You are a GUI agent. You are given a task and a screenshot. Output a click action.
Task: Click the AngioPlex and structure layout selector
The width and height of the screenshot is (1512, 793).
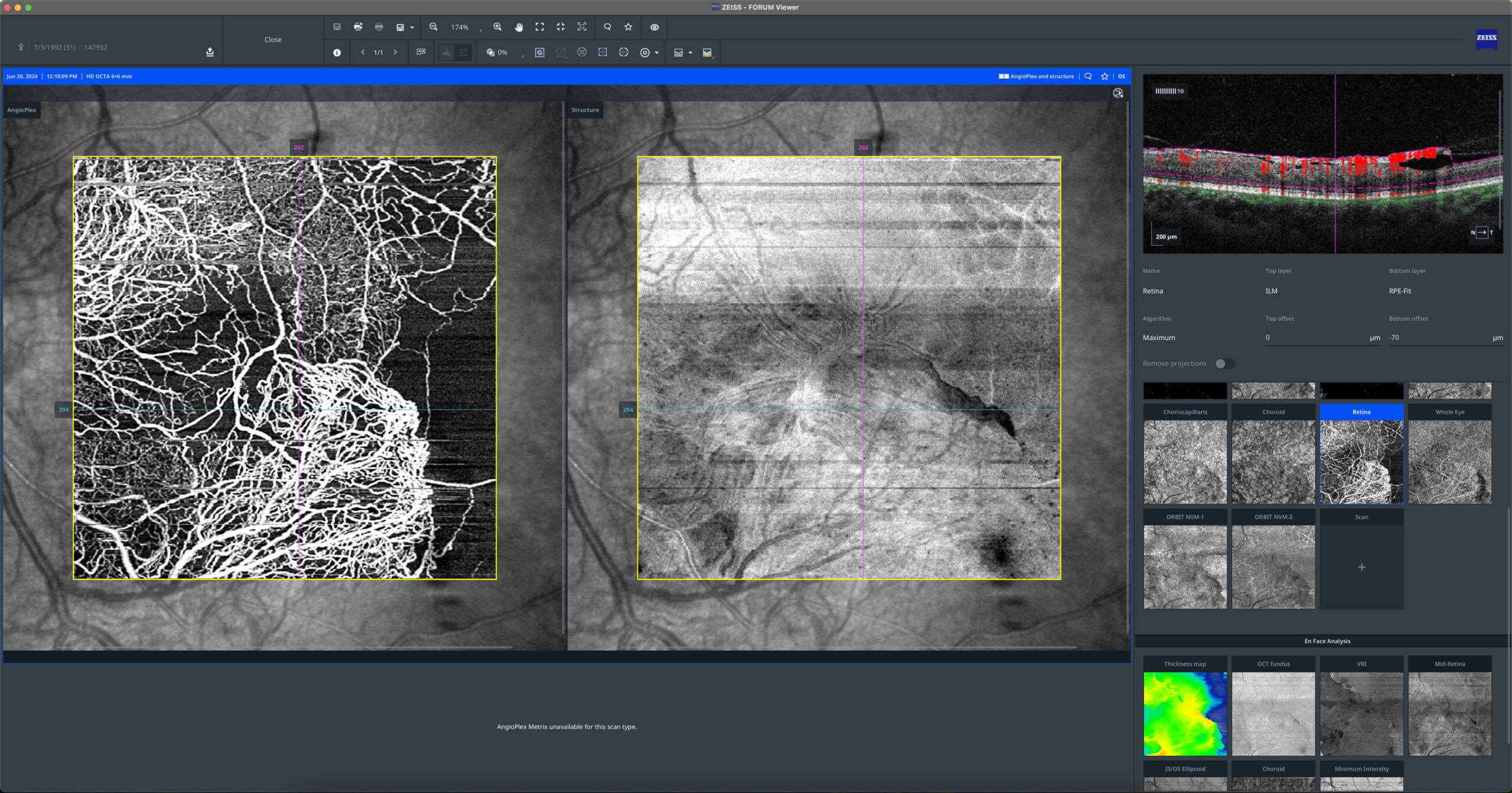point(1037,76)
